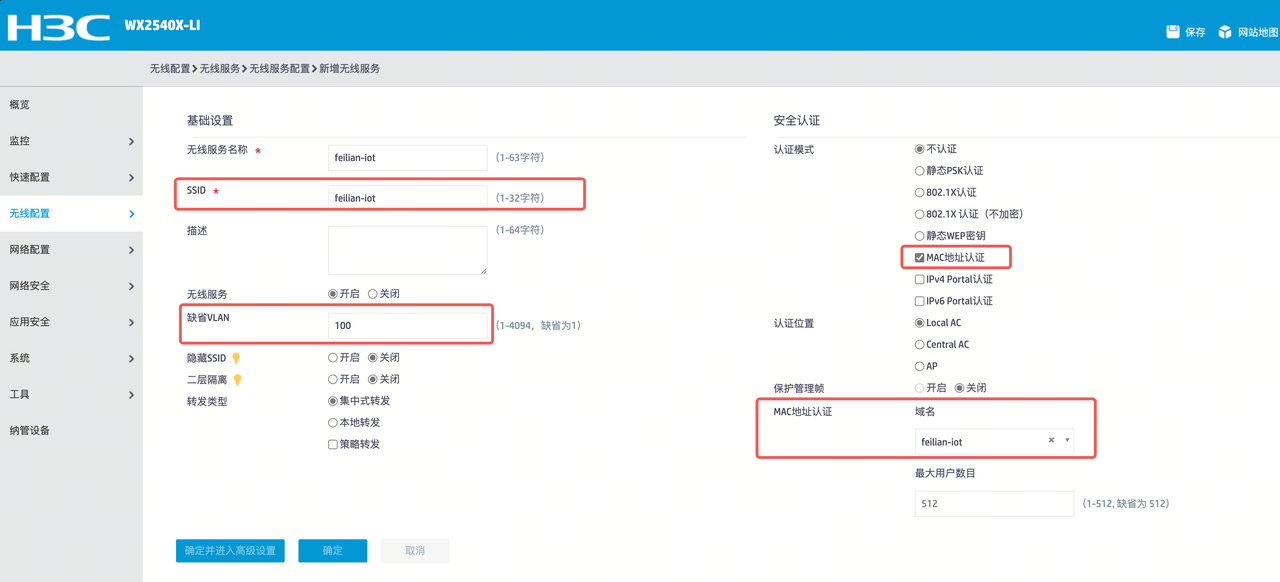Expand the 快速配置 sidebar menu
Screen dimensions: 1280x582
coord(71,177)
